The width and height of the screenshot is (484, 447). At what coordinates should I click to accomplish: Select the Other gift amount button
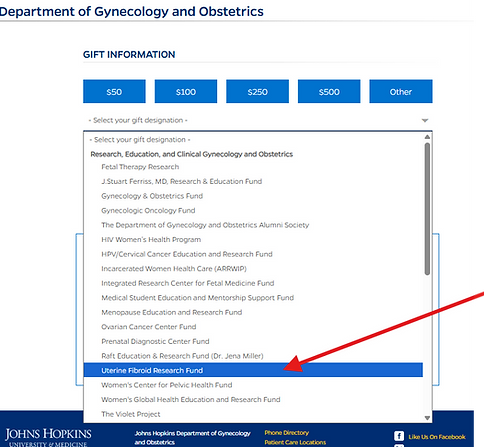[401, 91]
